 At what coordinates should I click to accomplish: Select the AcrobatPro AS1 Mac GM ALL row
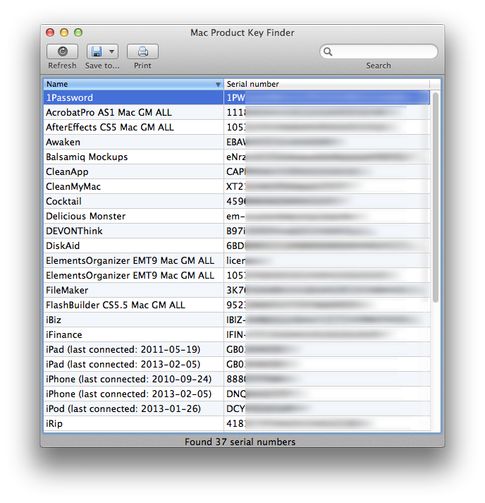pos(237,112)
